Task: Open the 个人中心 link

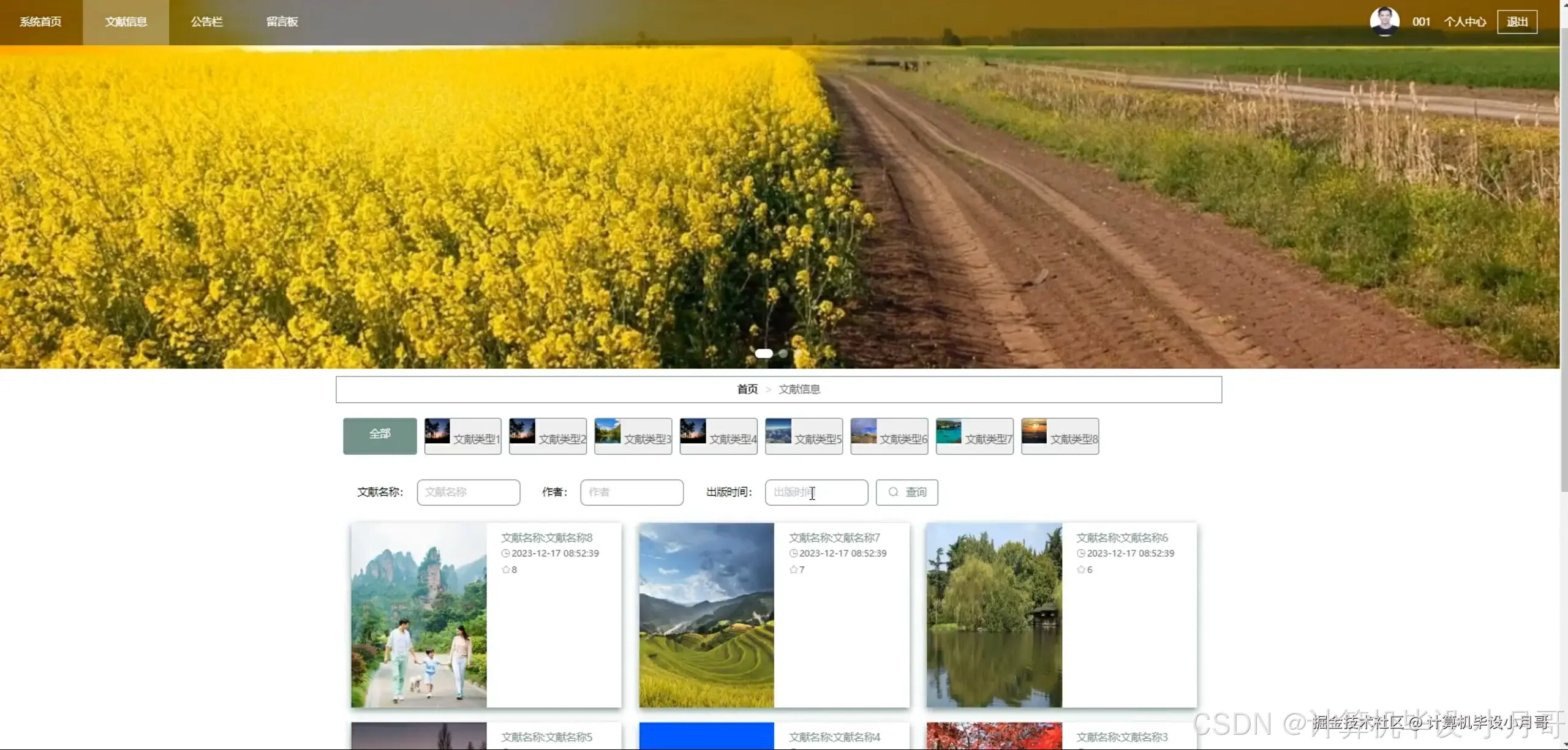Action: click(x=1464, y=22)
